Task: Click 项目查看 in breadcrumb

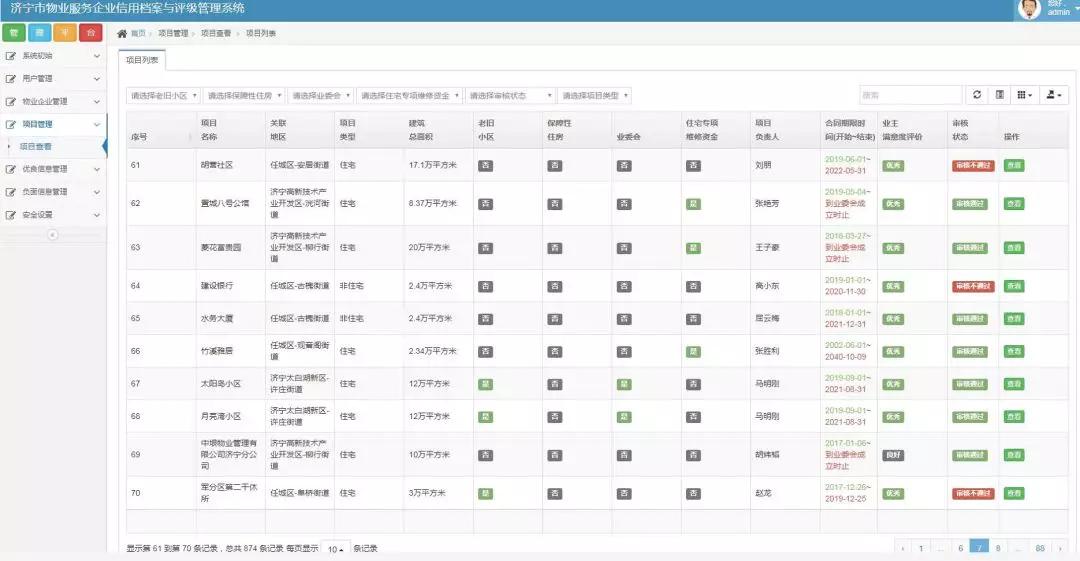Action: coord(216,33)
